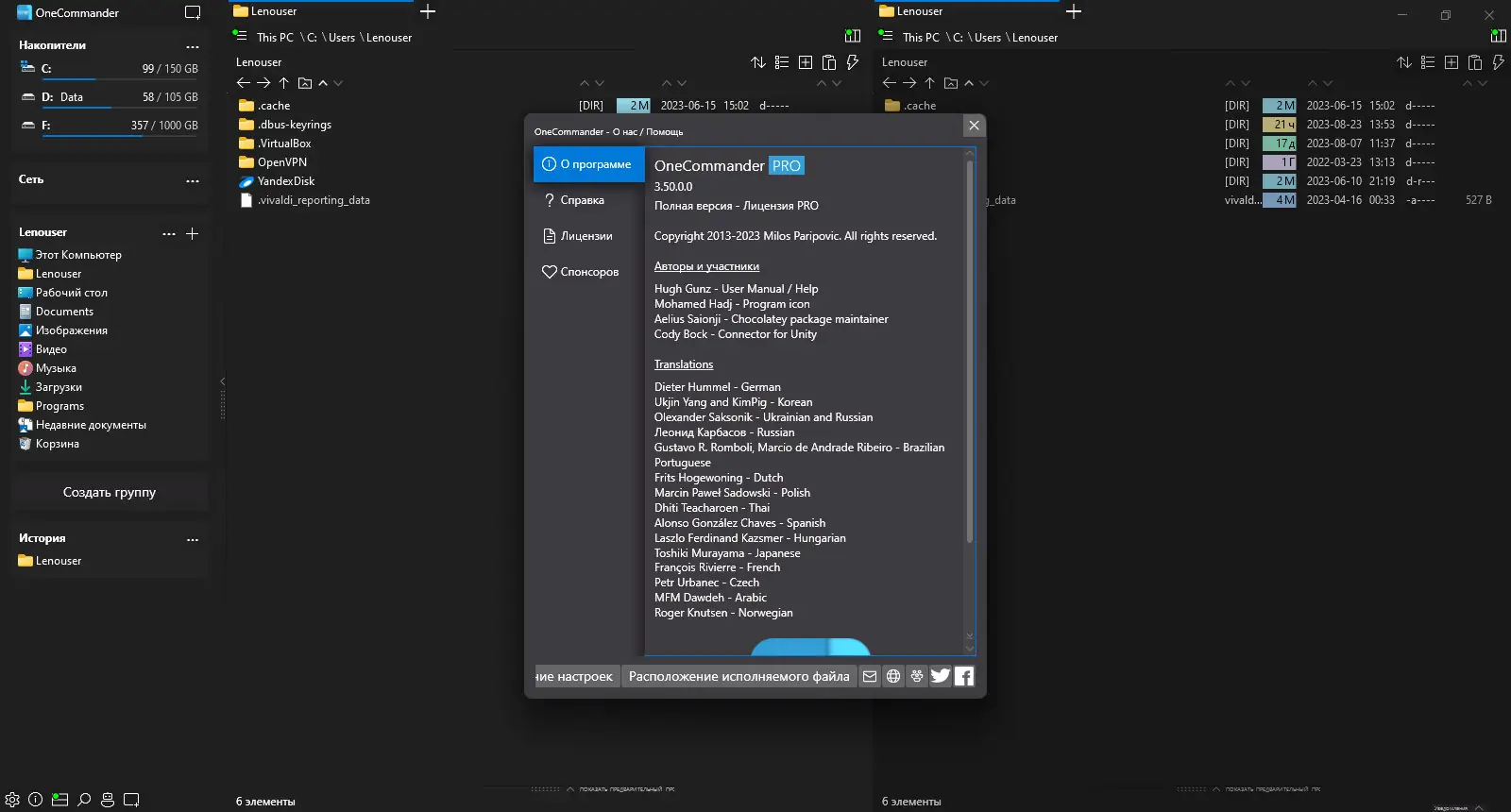The width and height of the screenshot is (1511, 812).
Task: Open left pane path menu icon
Action: tap(240, 36)
